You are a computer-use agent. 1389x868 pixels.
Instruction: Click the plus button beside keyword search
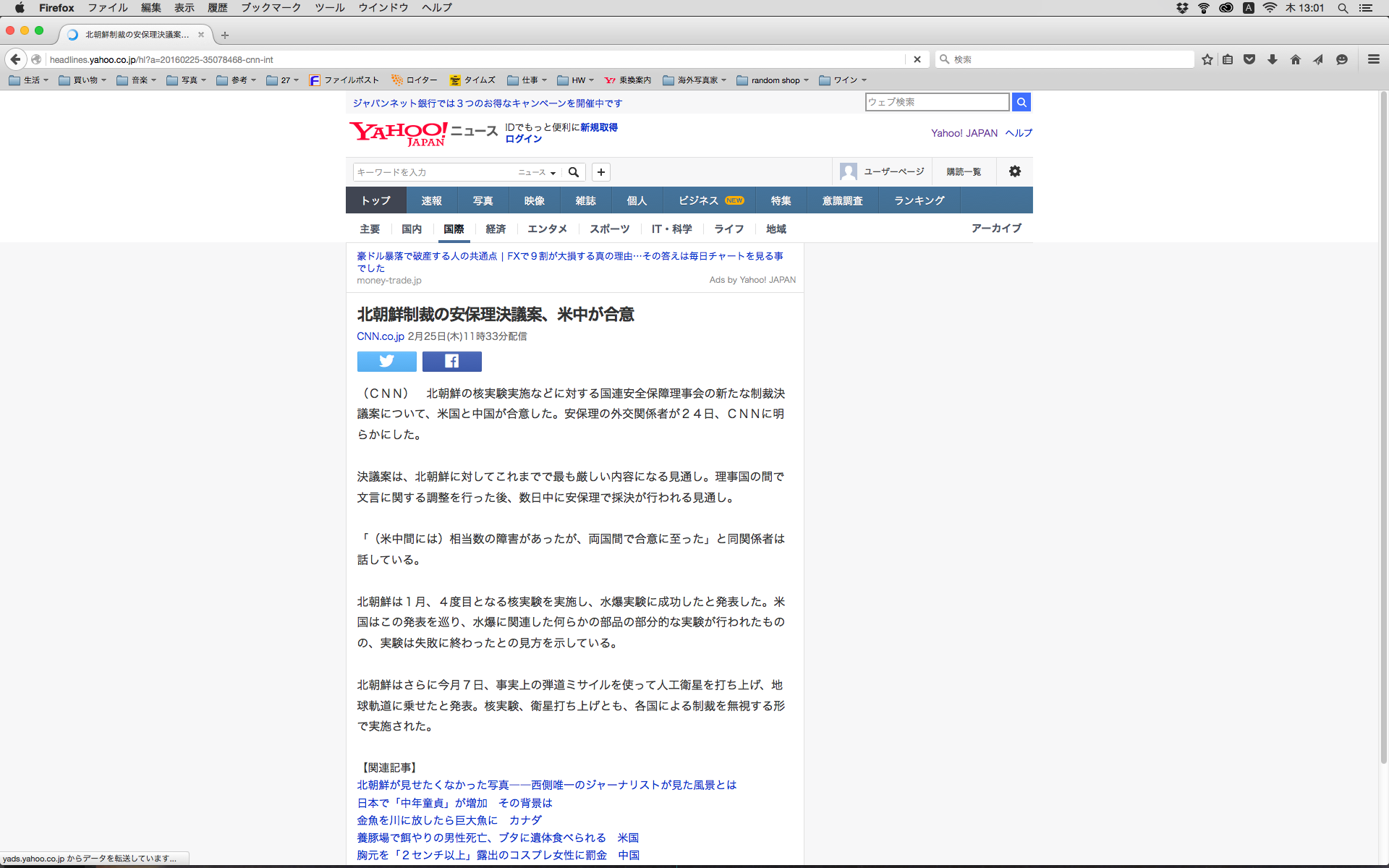coord(600,172)
